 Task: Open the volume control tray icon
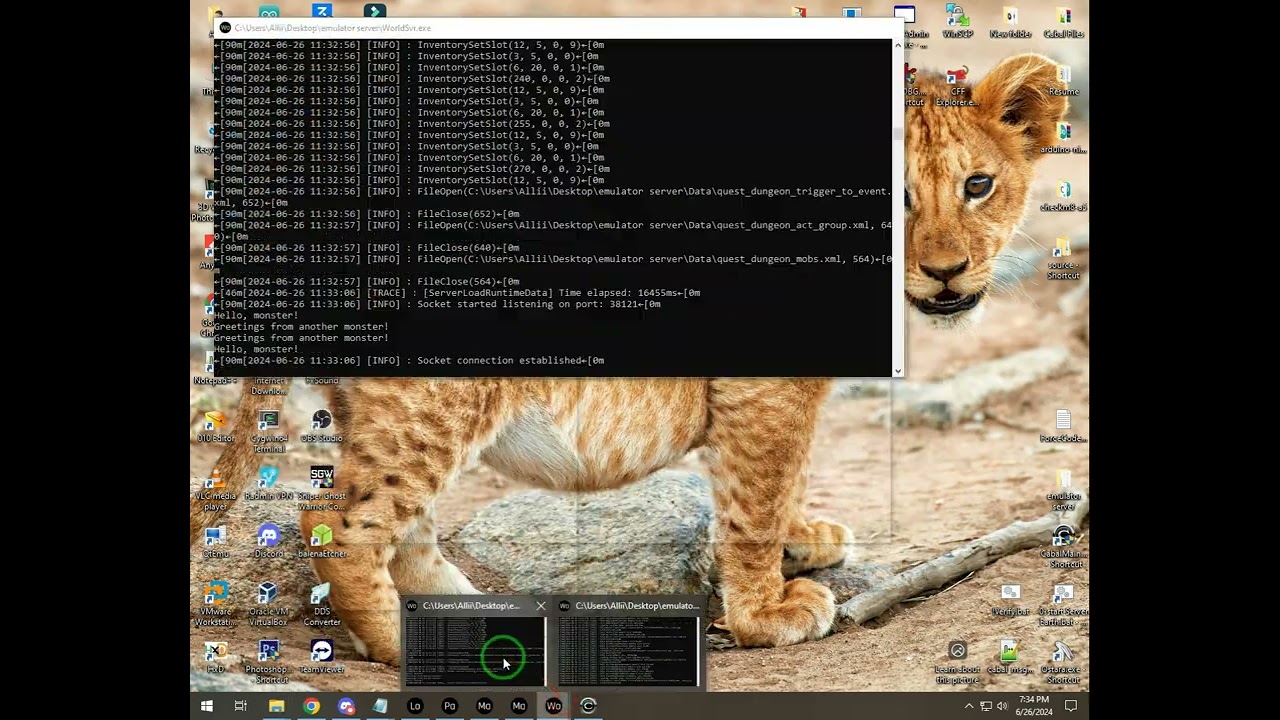pos(1002,706)
